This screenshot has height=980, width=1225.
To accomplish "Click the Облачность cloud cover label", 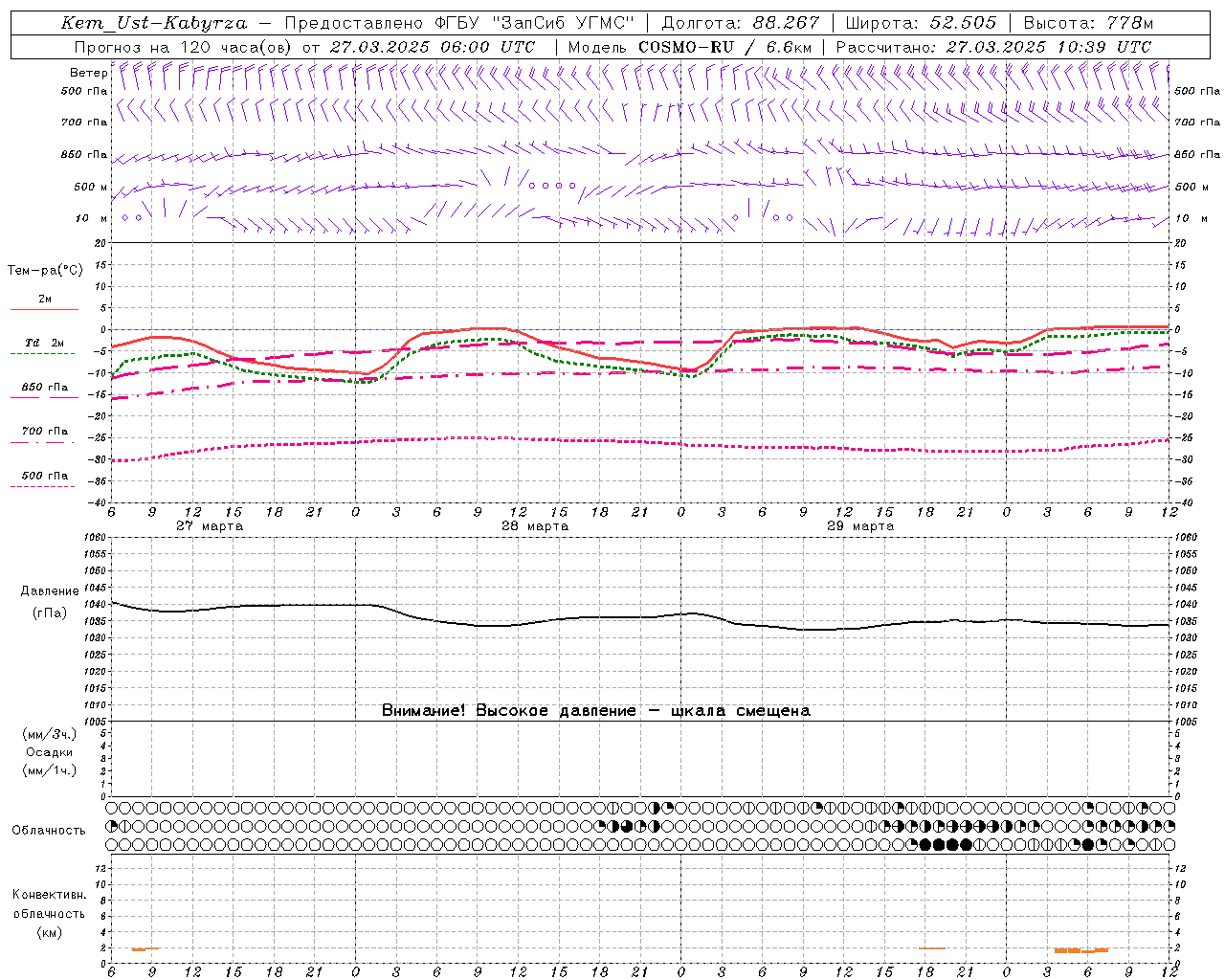I will coord(49,831).
